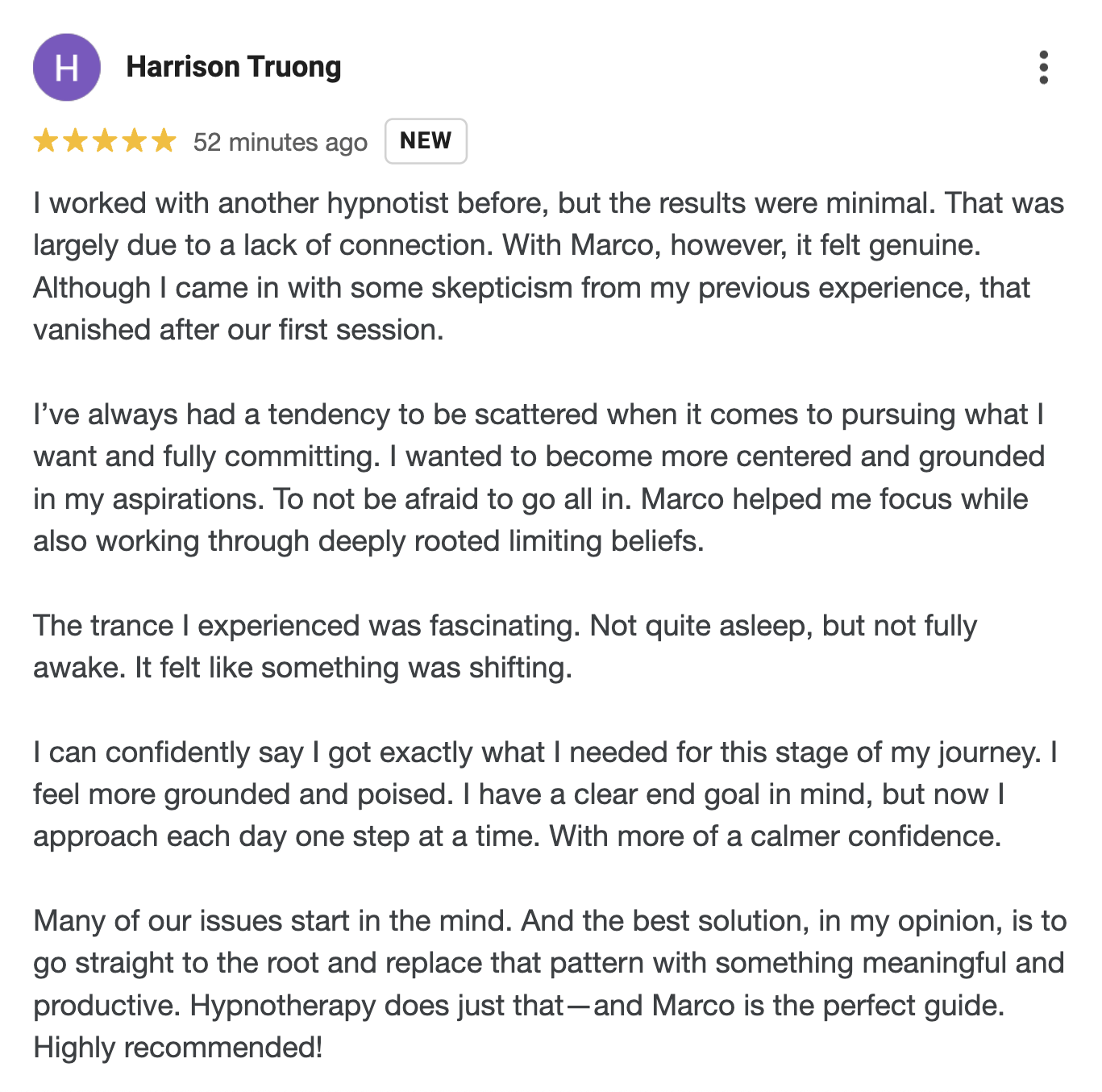The height and width of the screenshot is (1092, 1102).
Task: Click the second yellow rating star
Action: (x=75, y=141)
